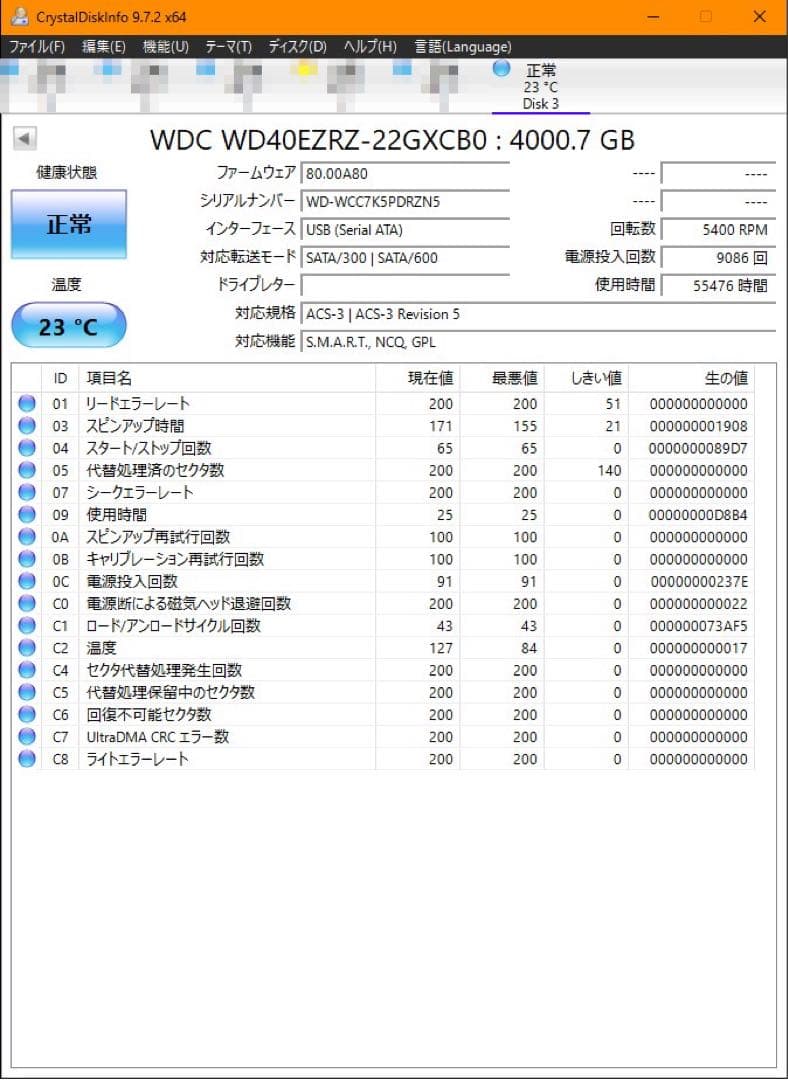
Task: Click the raw value 00000000237E
Action: pos(698,582)
